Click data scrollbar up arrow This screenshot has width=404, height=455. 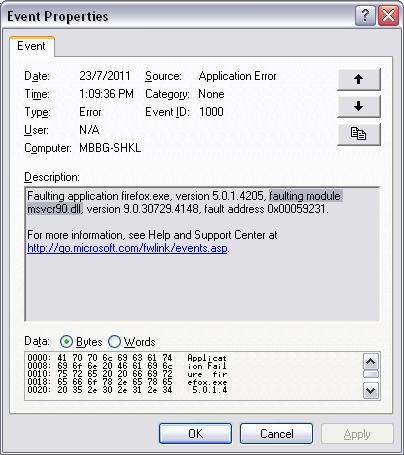click(371, 361)
